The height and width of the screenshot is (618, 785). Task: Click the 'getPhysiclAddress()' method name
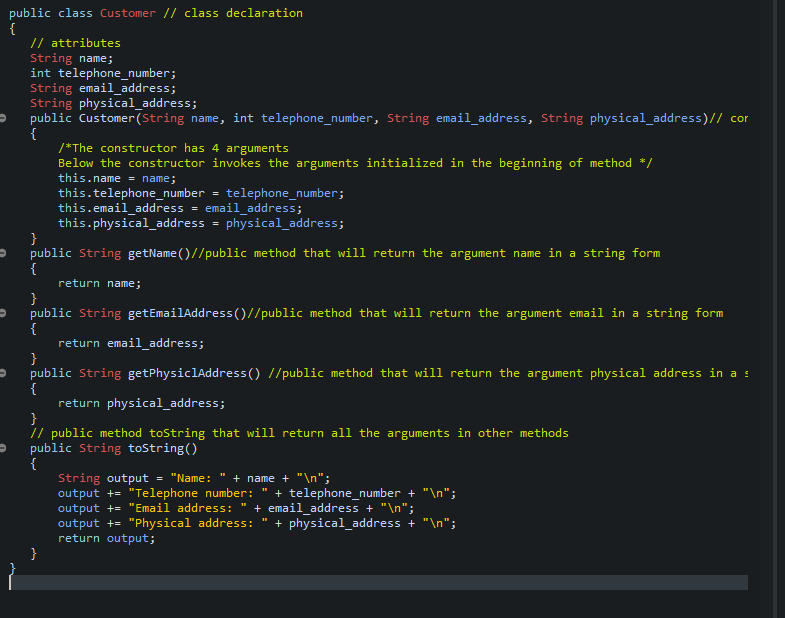click(x=194, y=374)
